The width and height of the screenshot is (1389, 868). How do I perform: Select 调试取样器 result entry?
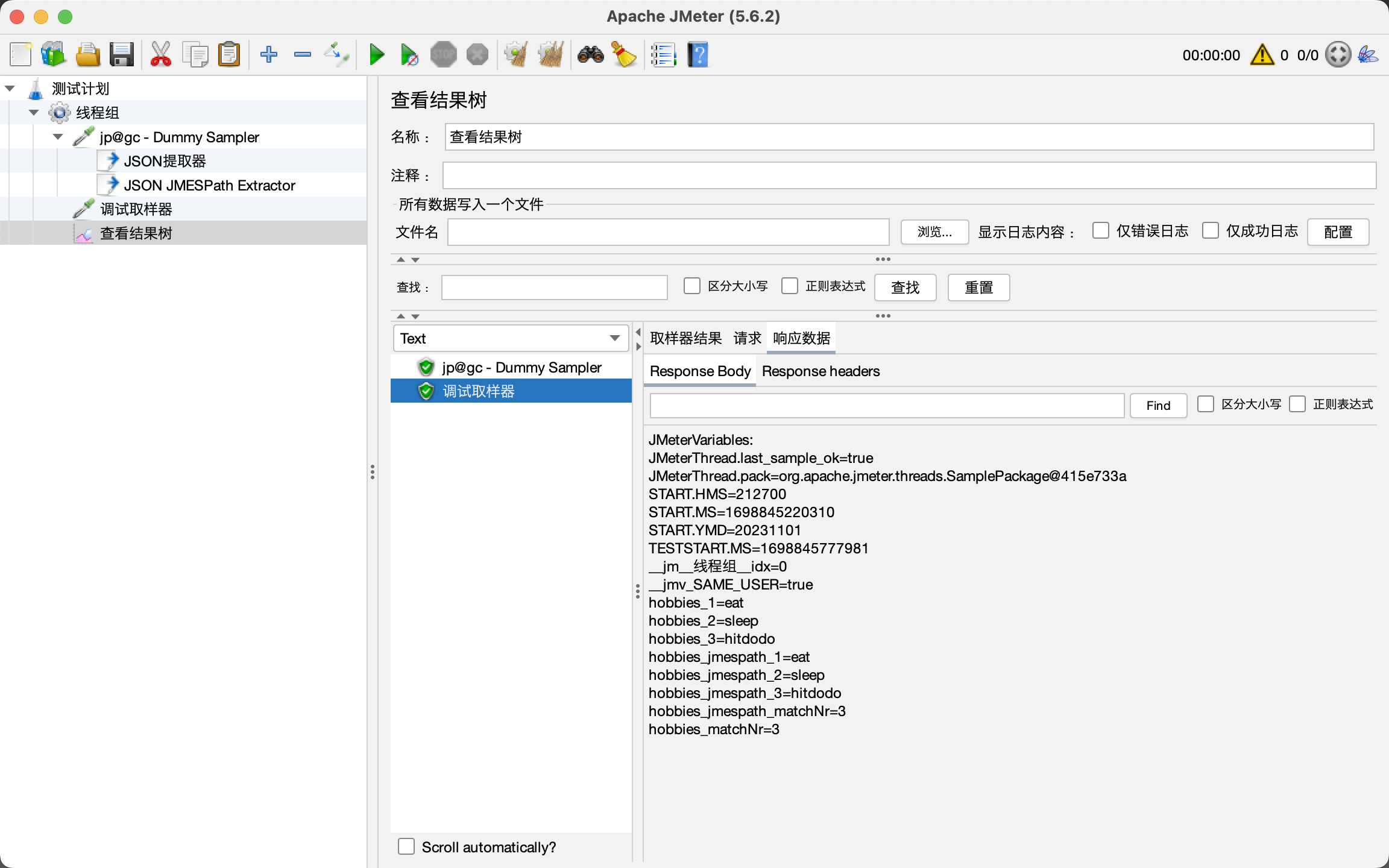[x=511, y=391]
